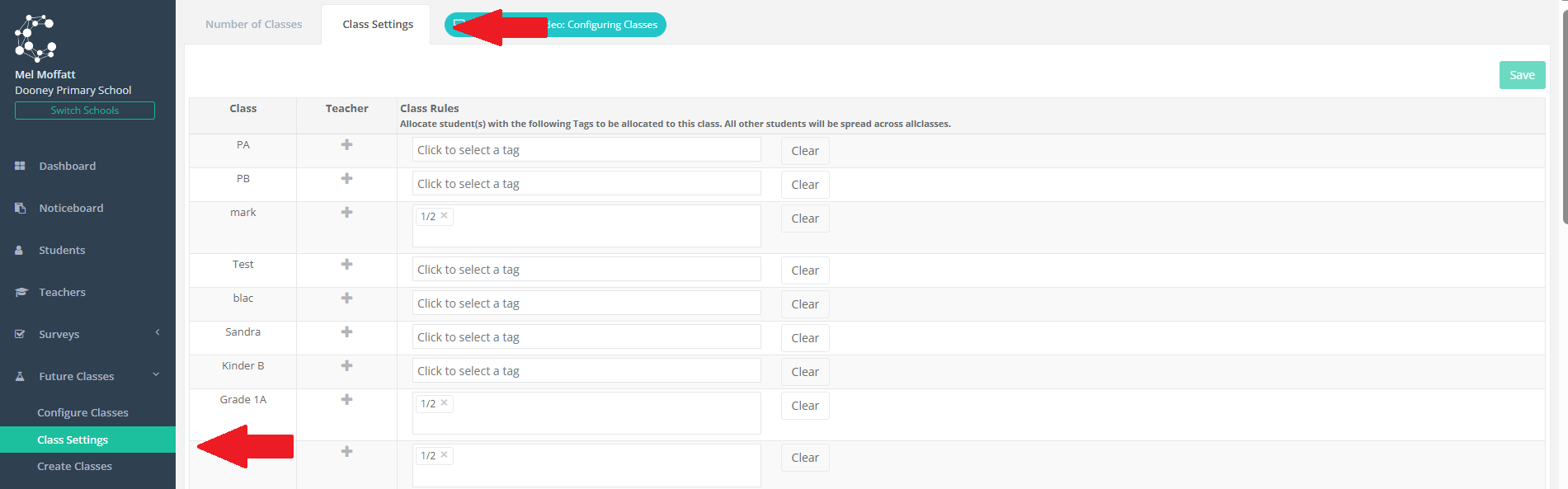The height and width of the screenshot is (489, 1568).
Task: Click the Noticeboard clipboard icon
Action: coord(20,208)
